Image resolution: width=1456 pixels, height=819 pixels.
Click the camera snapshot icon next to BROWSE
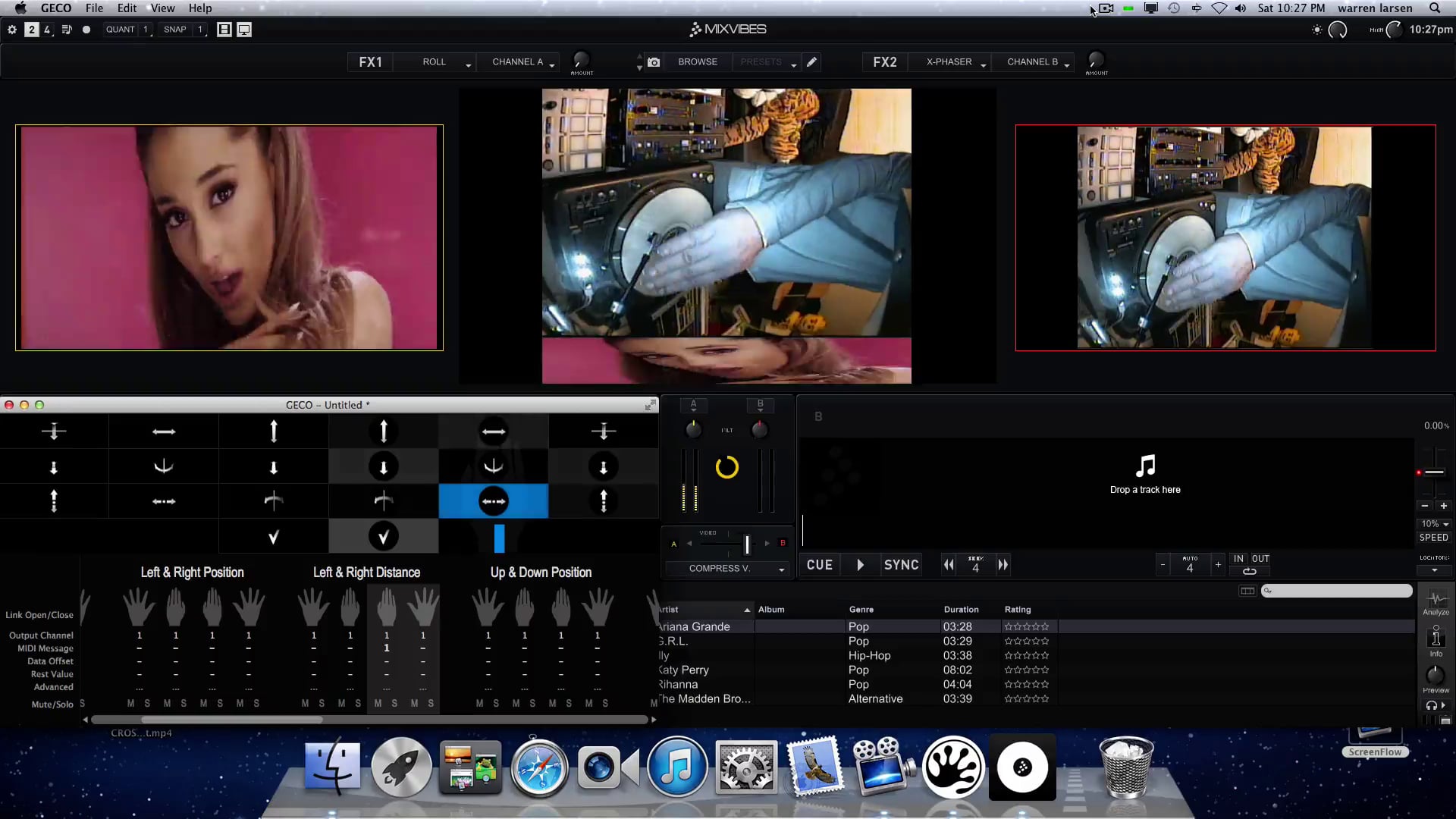click(x=654, y=62)
